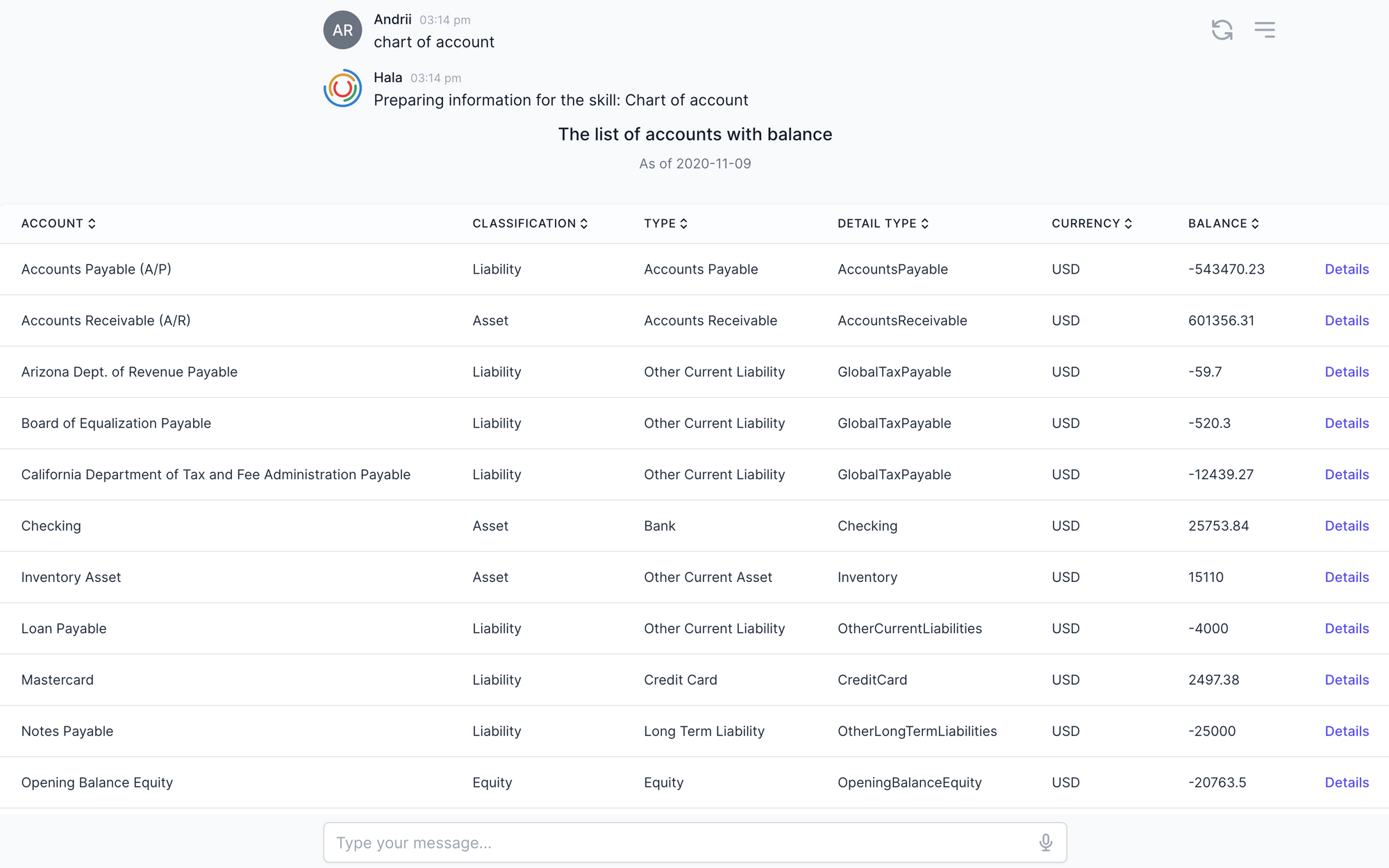The image size is (1389, 868).
Task: Click balance value 25753.84
Action: [1218, 526]
